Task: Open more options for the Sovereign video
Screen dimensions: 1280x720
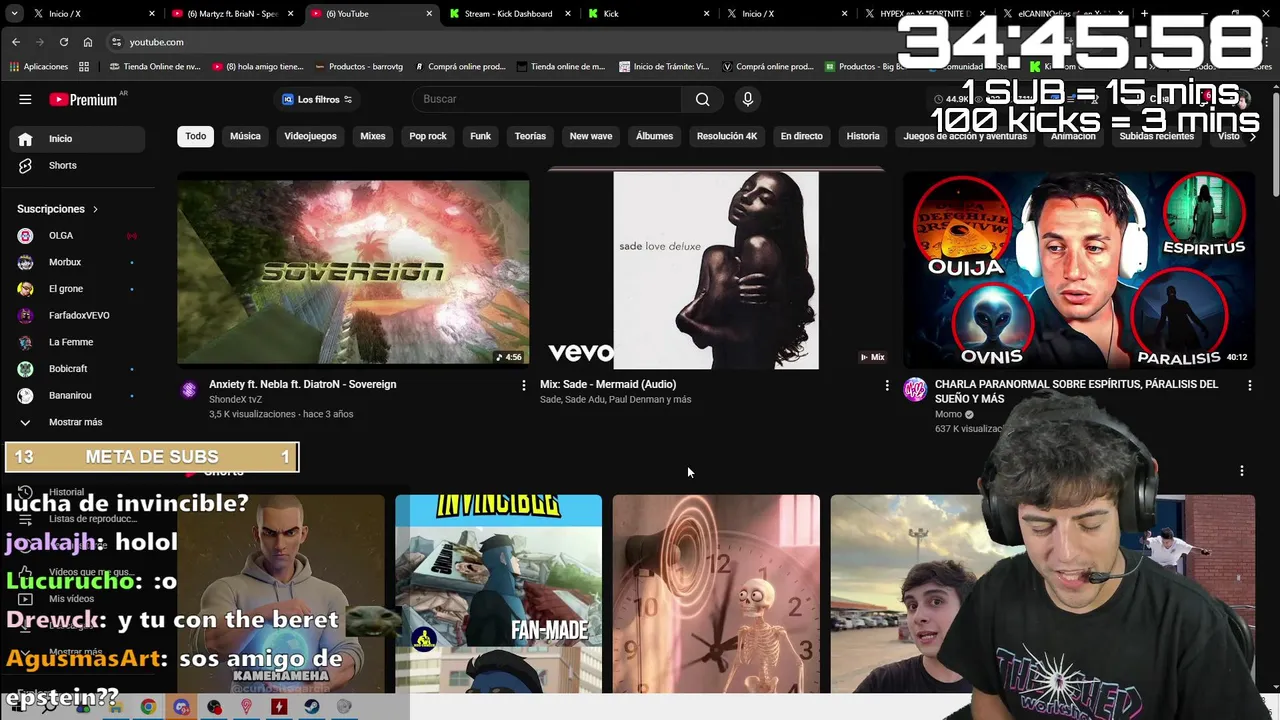Action: tap(523, 385)
